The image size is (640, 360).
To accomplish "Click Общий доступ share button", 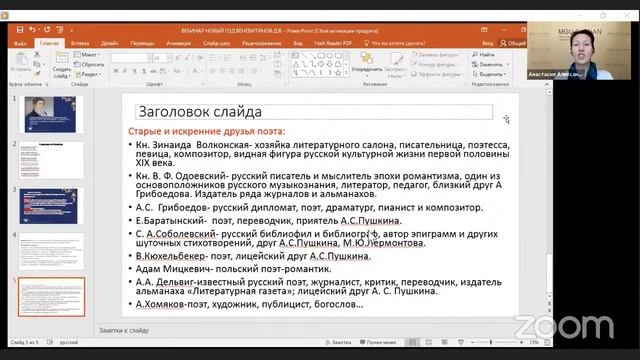I will point(513,43).
